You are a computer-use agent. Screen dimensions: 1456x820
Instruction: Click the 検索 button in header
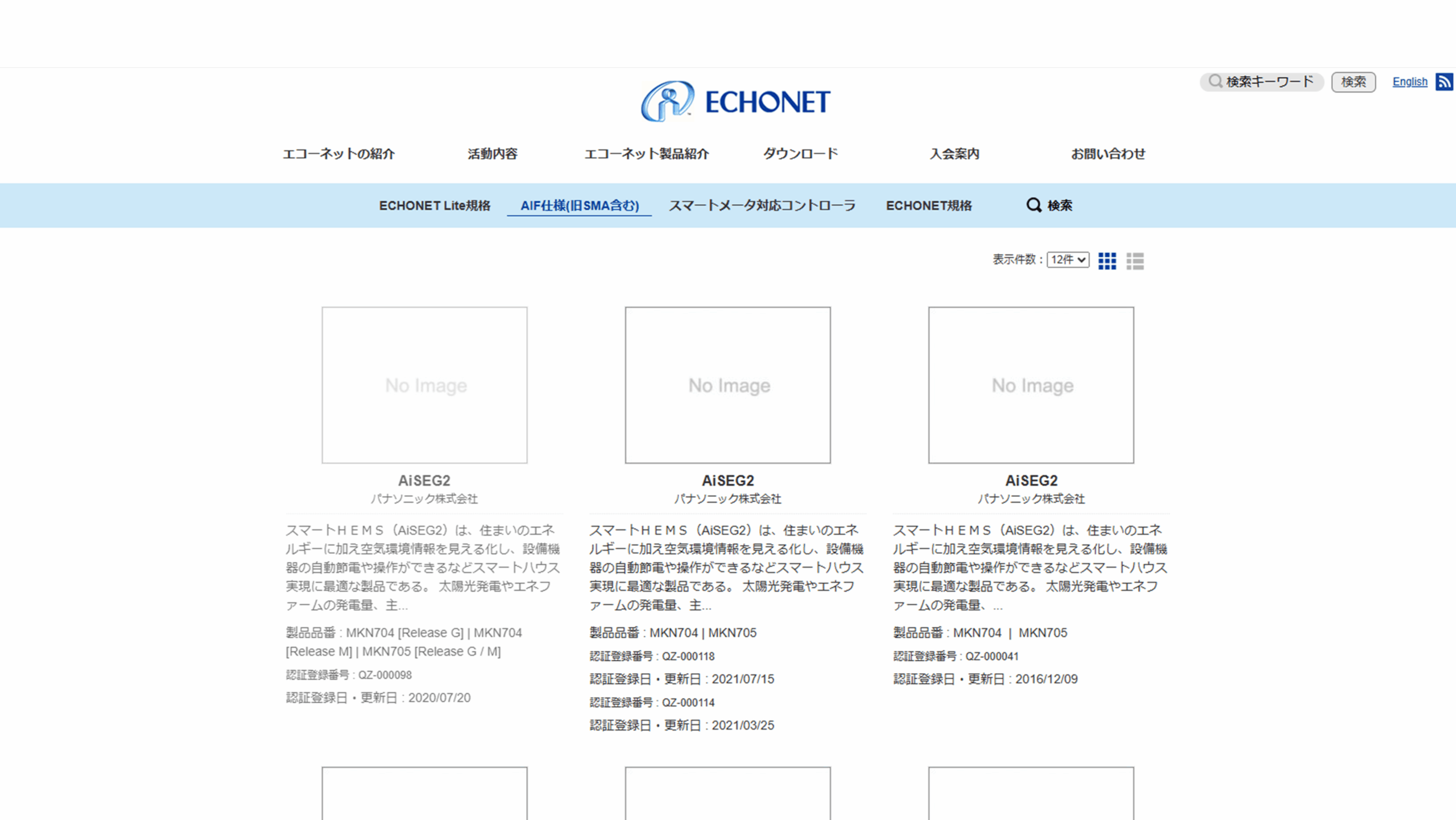[x=1353, y=82]
